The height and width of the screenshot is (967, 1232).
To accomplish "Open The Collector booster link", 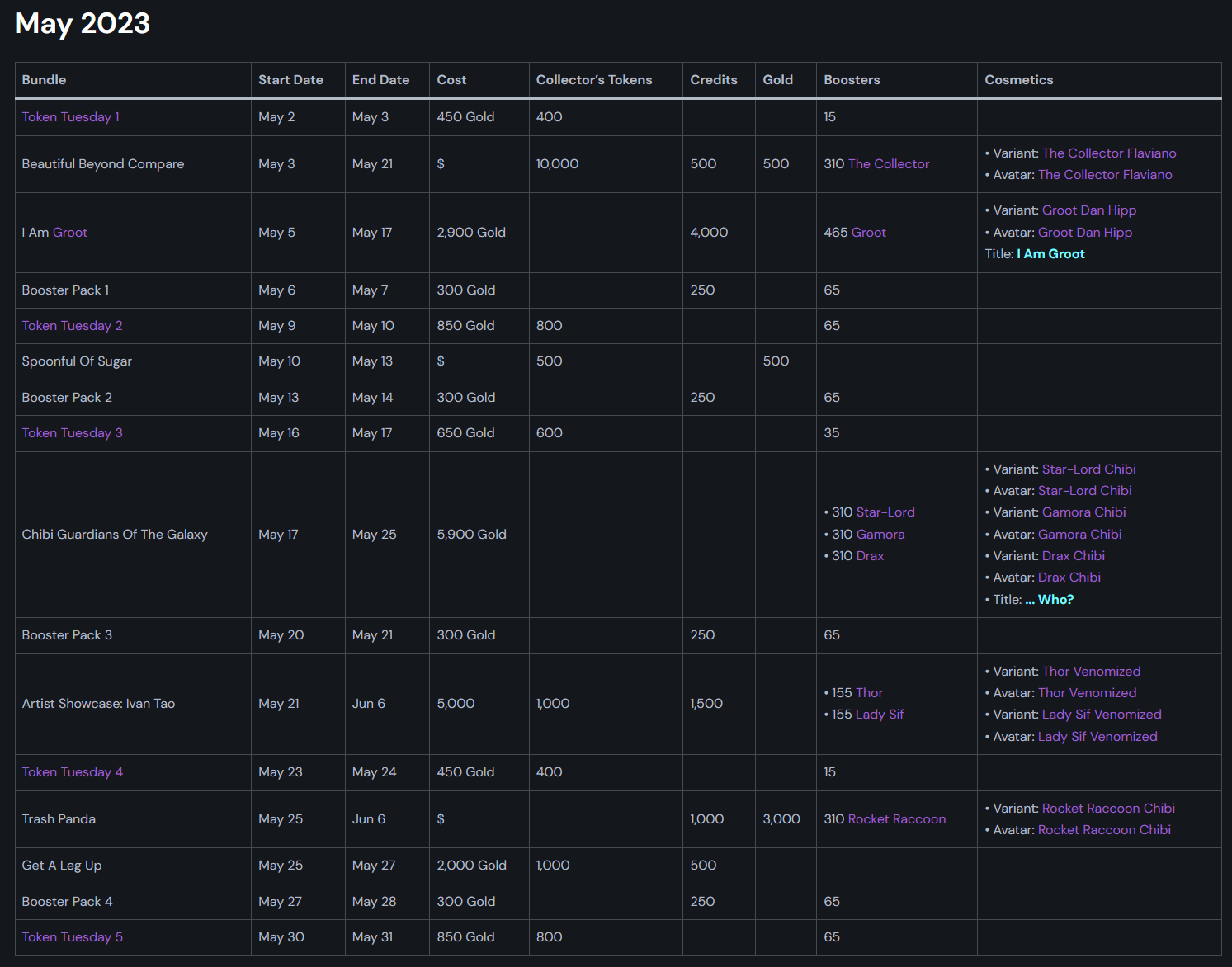I will click(x=889, y=164).
